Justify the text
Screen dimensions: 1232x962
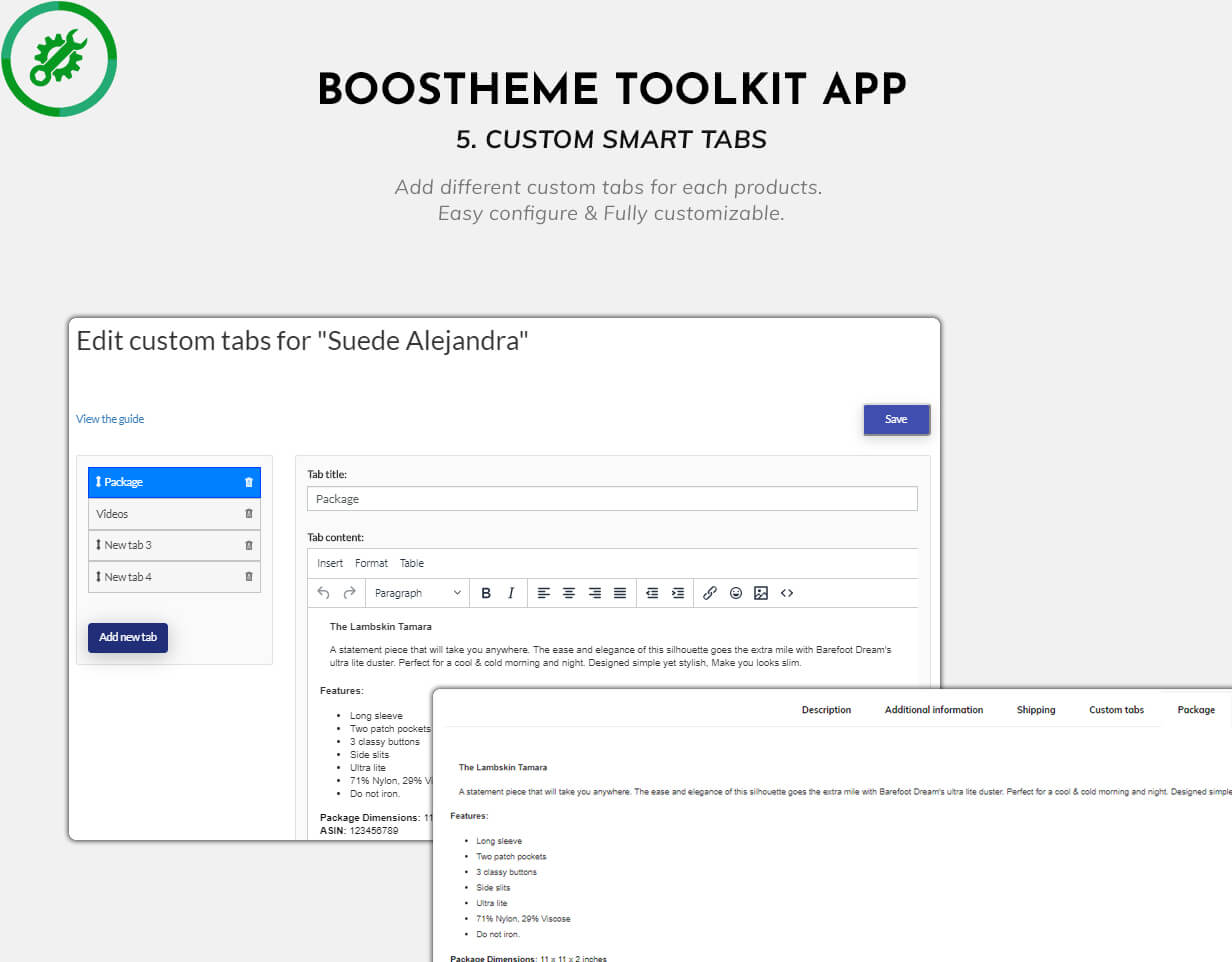coord(620,593)
